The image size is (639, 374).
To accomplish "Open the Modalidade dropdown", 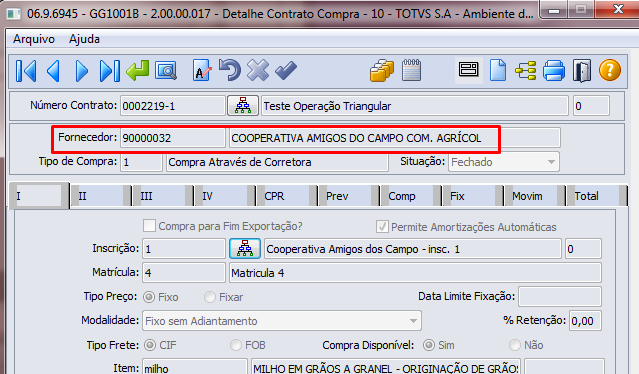I will click(x=282, y=321).
